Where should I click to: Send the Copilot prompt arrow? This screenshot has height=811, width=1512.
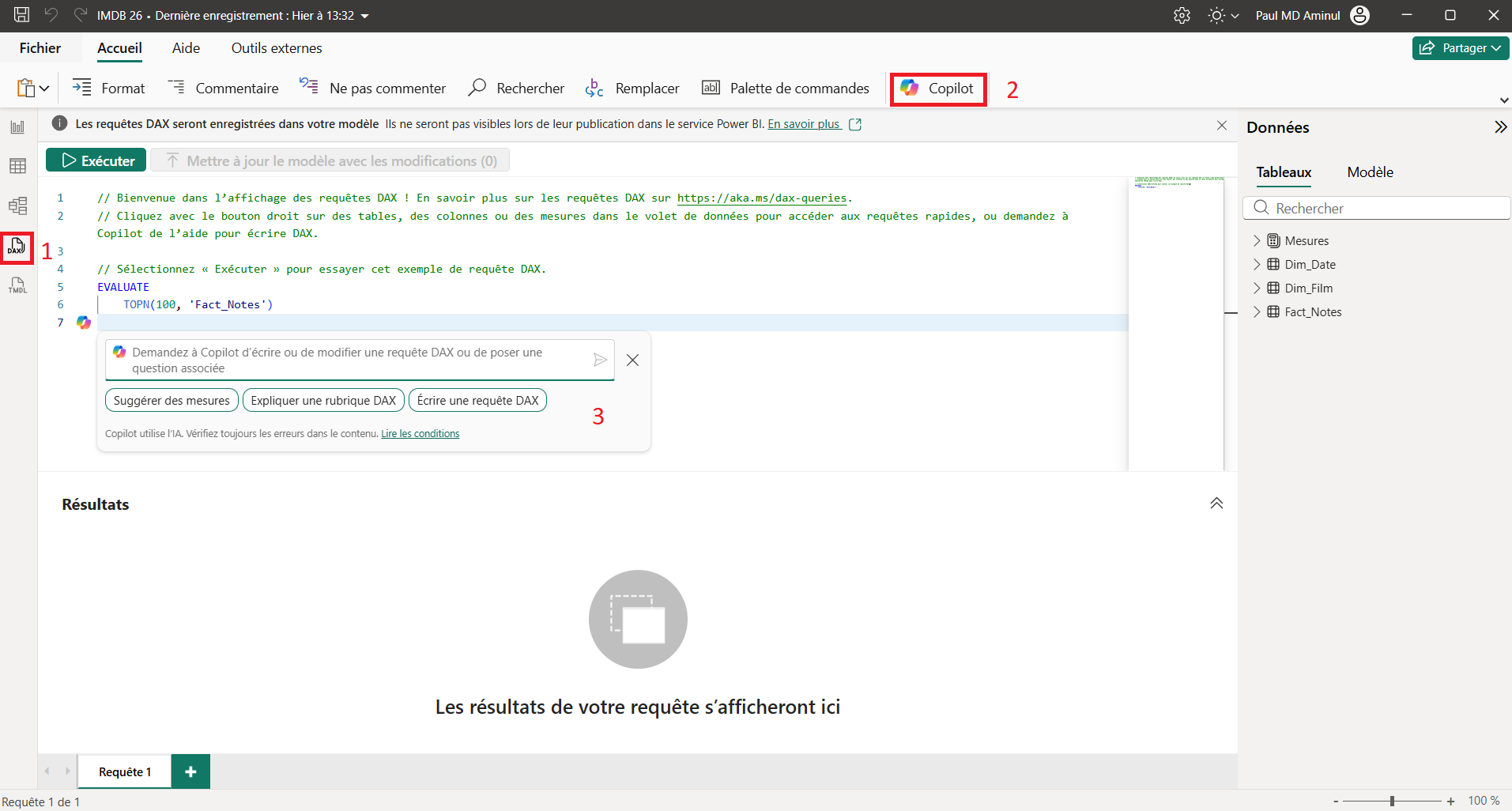coord(600,360)
